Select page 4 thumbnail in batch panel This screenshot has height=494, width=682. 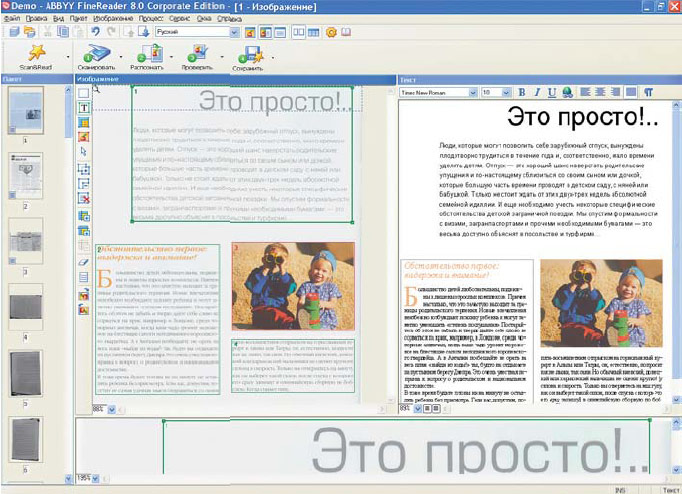26,307
